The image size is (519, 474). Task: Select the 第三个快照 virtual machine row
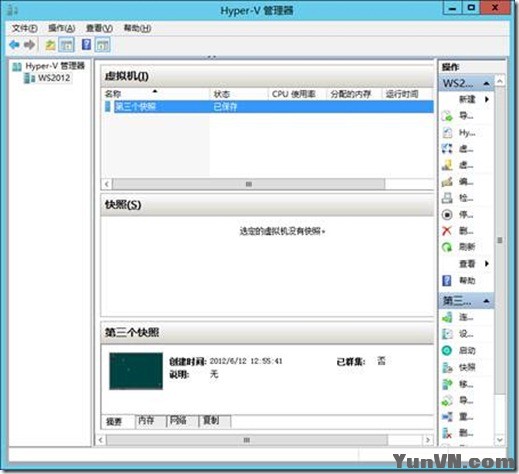[x=269, y=107]
